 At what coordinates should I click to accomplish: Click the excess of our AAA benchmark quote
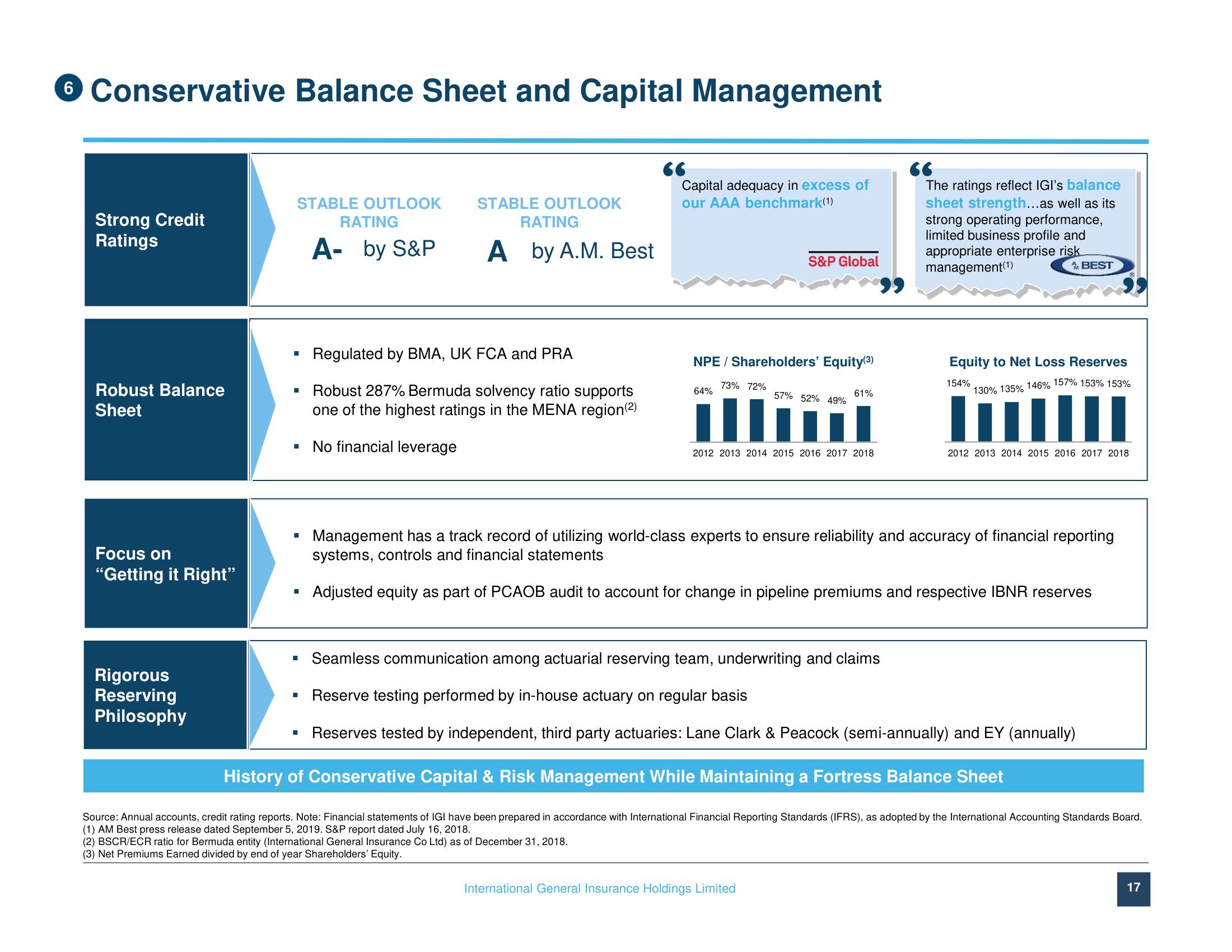775,194
